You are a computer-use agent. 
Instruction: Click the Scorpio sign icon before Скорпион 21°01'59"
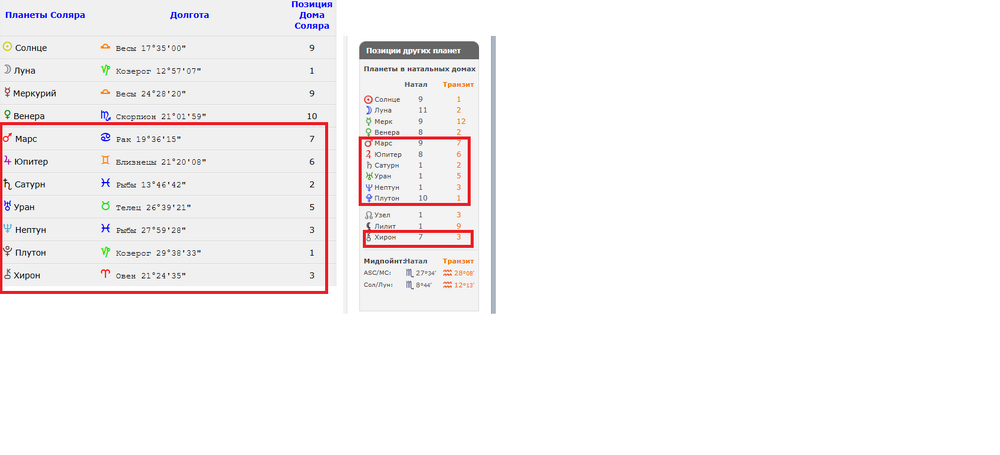point(105,116)
